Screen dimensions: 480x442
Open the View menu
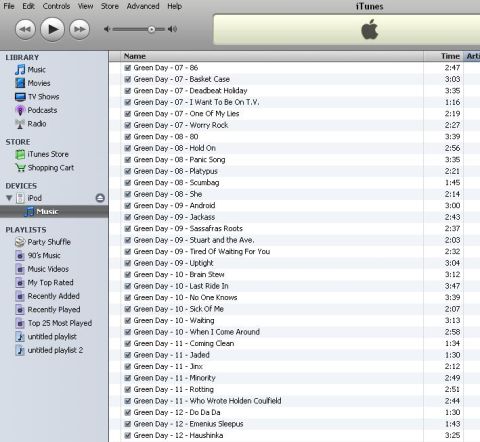point(85,6)
